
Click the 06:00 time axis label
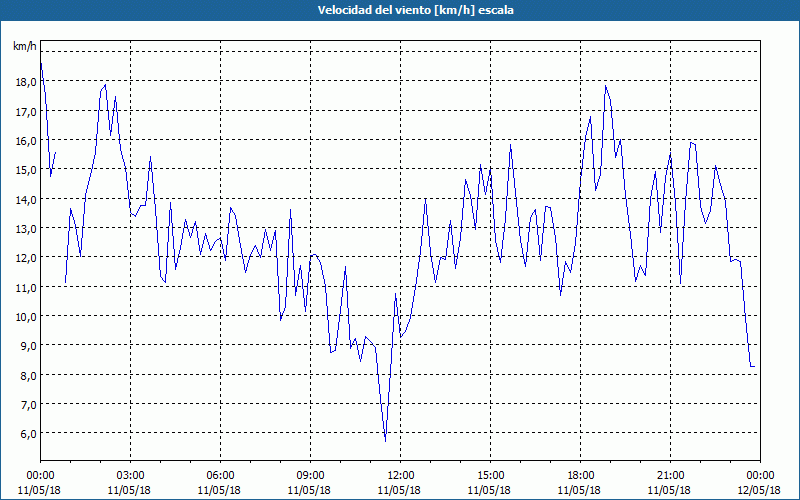(x=220, y=476)
